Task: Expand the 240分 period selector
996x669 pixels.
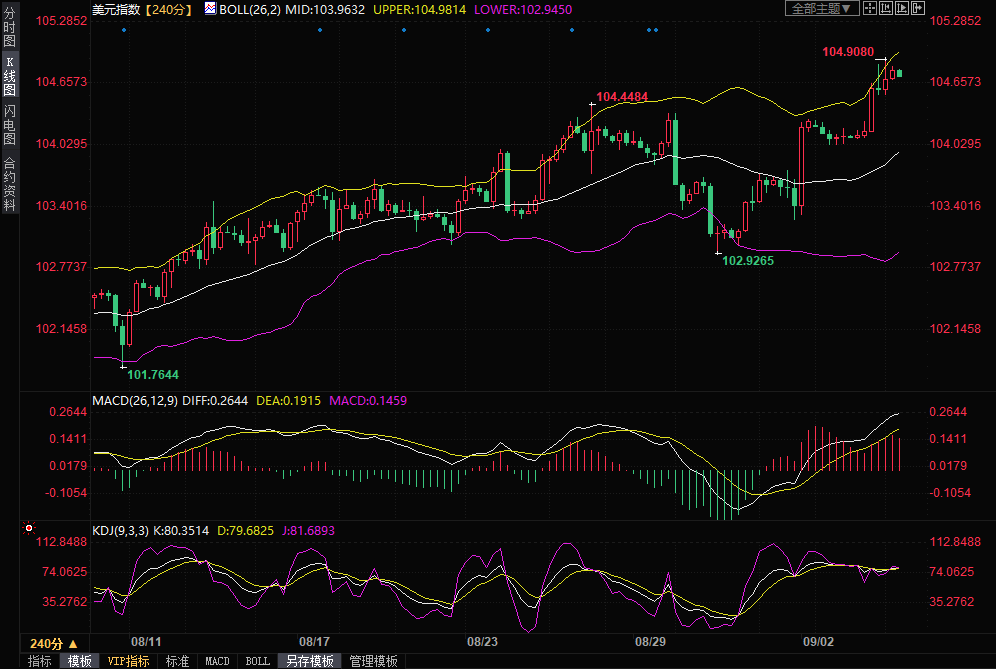Action: 52,643
